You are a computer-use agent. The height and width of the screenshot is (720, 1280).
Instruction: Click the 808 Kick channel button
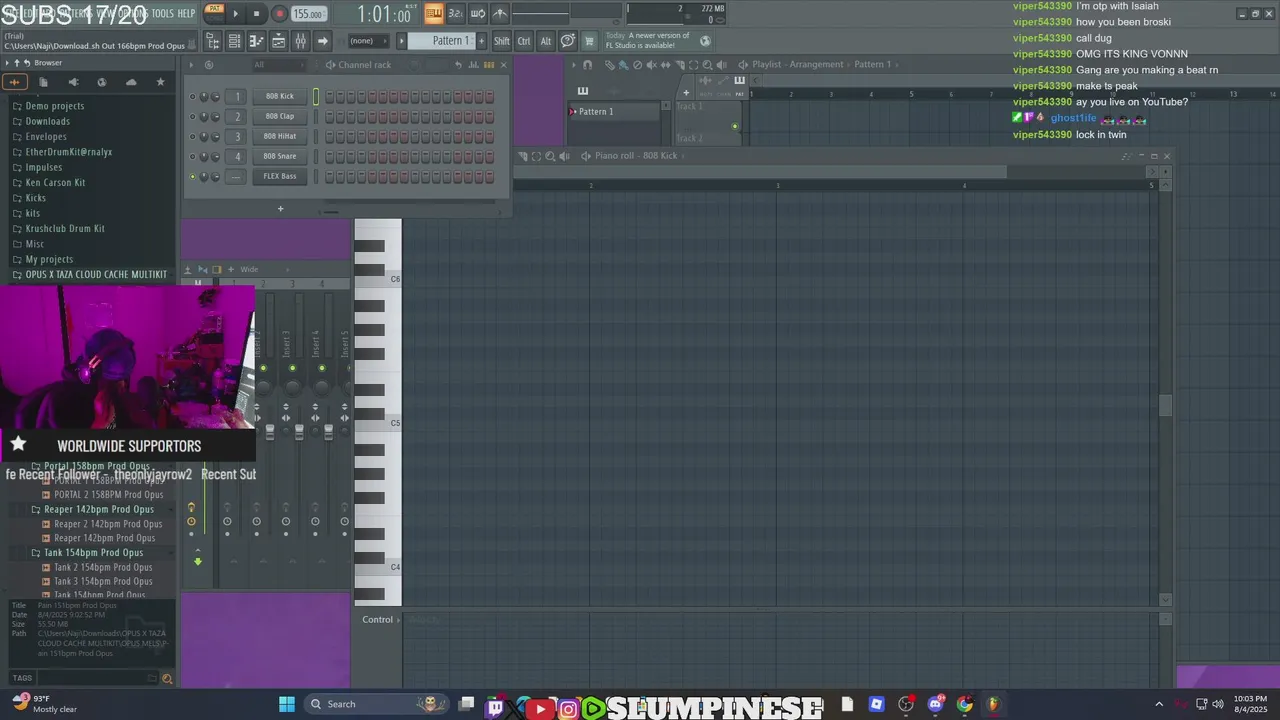(279, 96)
